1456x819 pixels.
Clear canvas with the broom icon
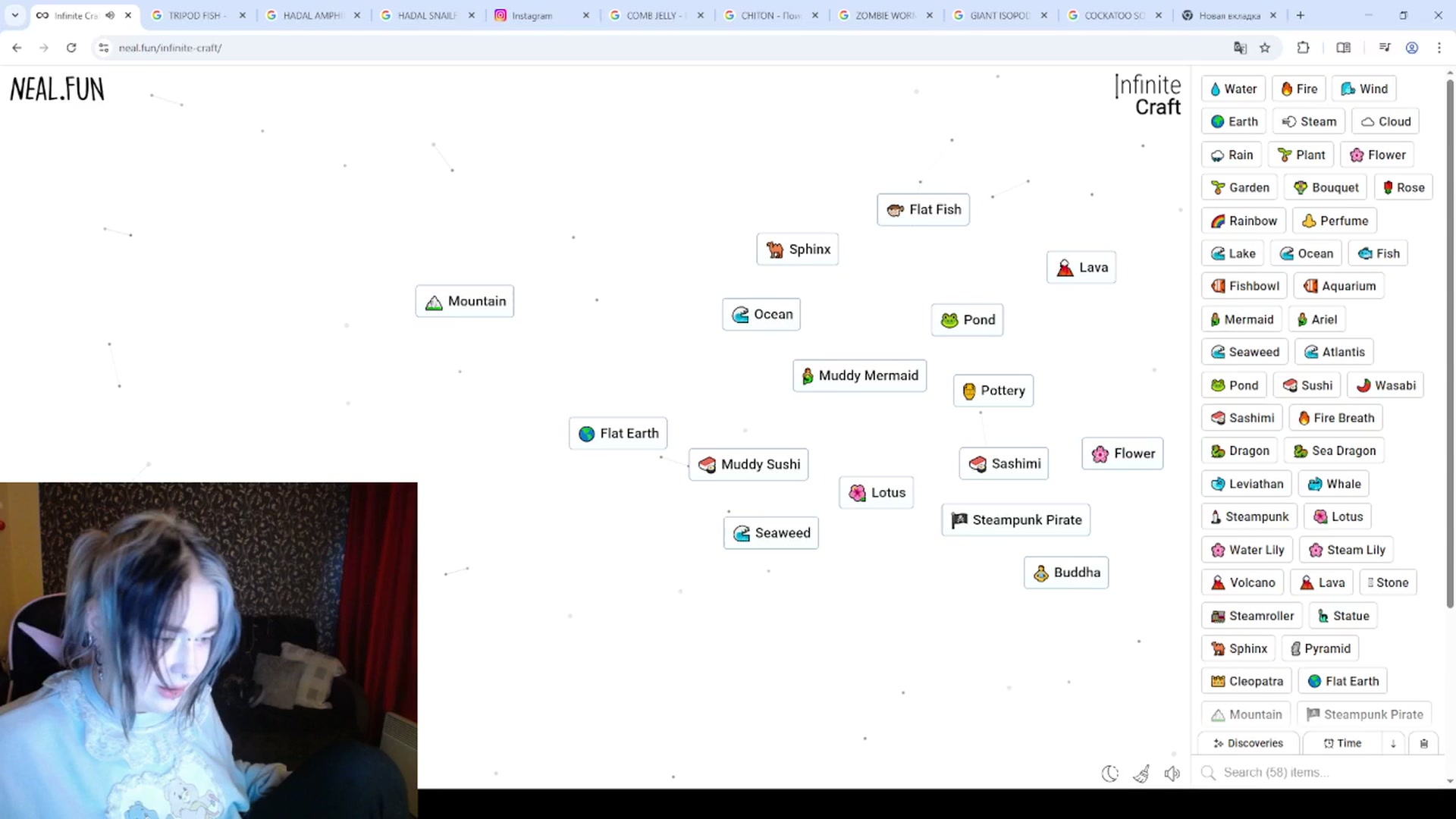tap(1141, 773)
